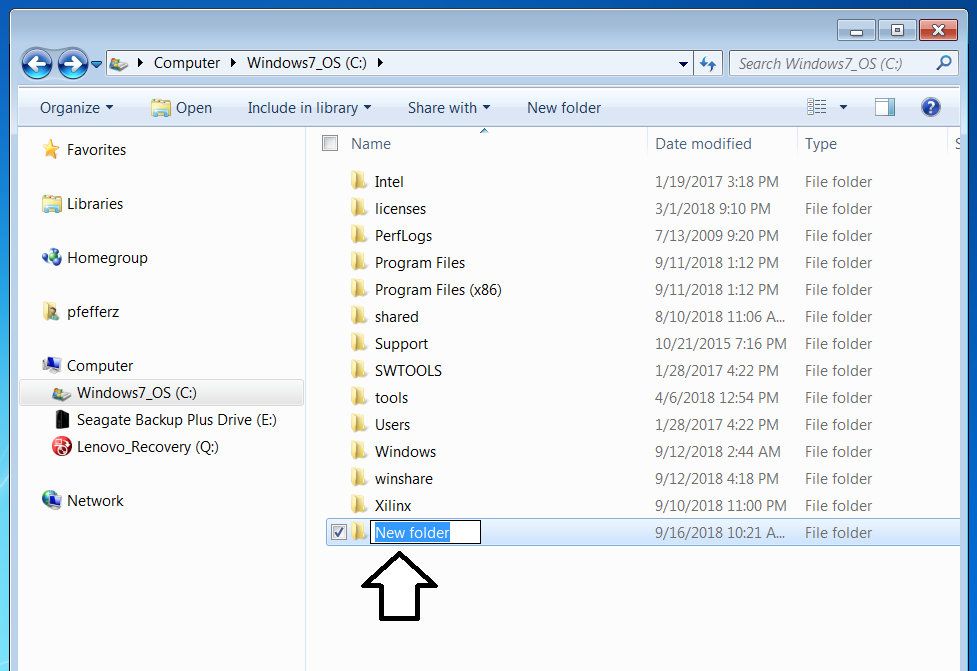The height and width of the screenshot is (671, 977).
Task: Open the address bar history dropdown
Action: click(x=683, y=64)
